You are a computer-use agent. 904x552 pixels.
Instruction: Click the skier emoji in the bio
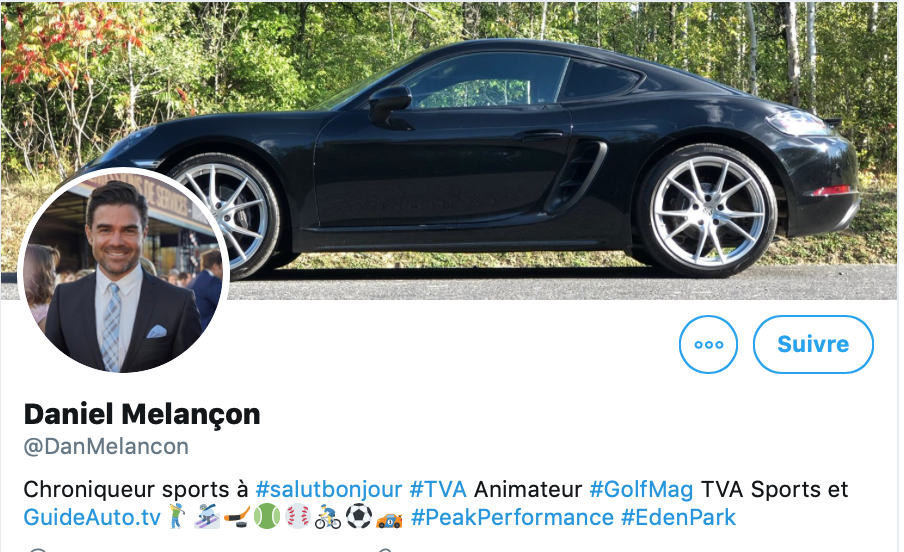click(207, 516)
